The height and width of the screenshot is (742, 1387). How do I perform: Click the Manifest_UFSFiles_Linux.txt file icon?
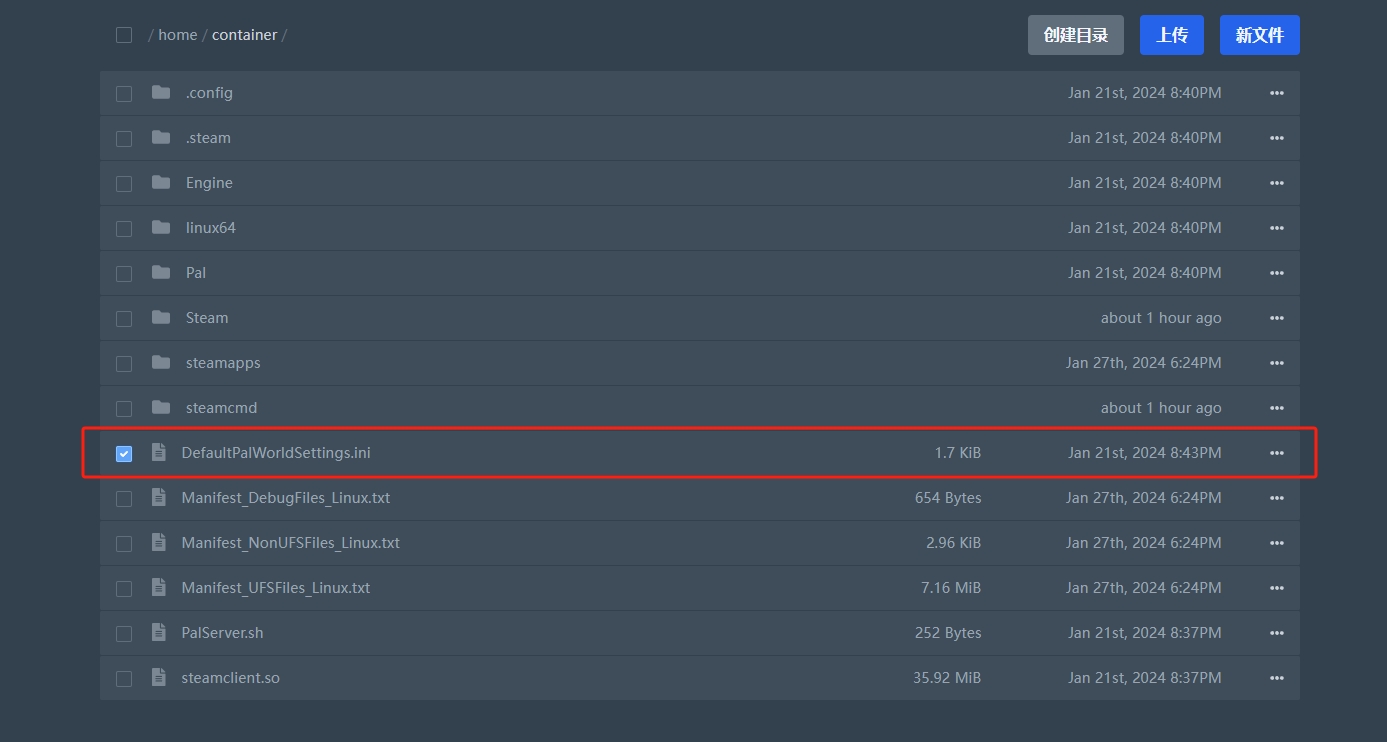pos(158,587)
